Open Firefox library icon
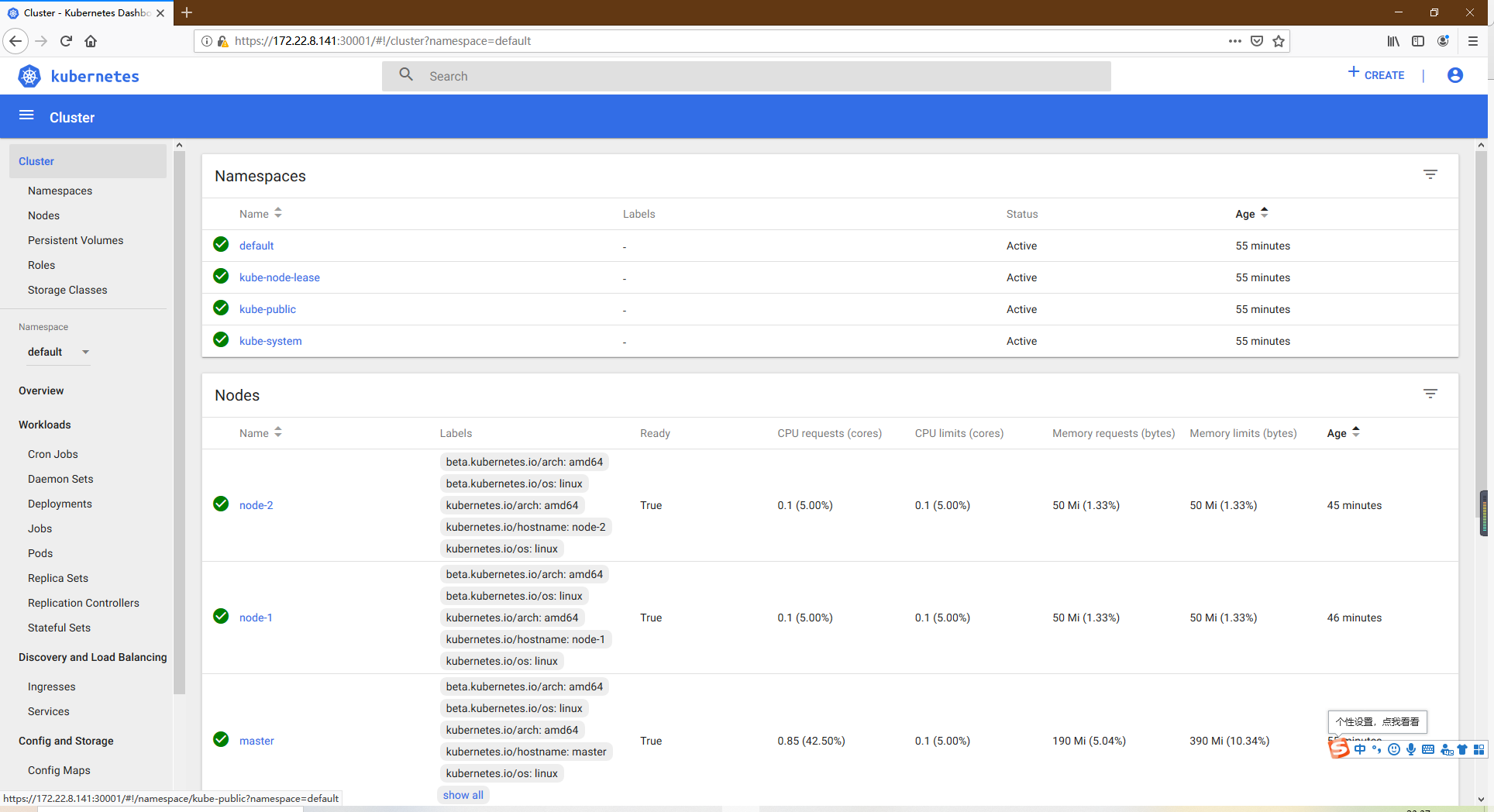 click(x=1392, y=41)
